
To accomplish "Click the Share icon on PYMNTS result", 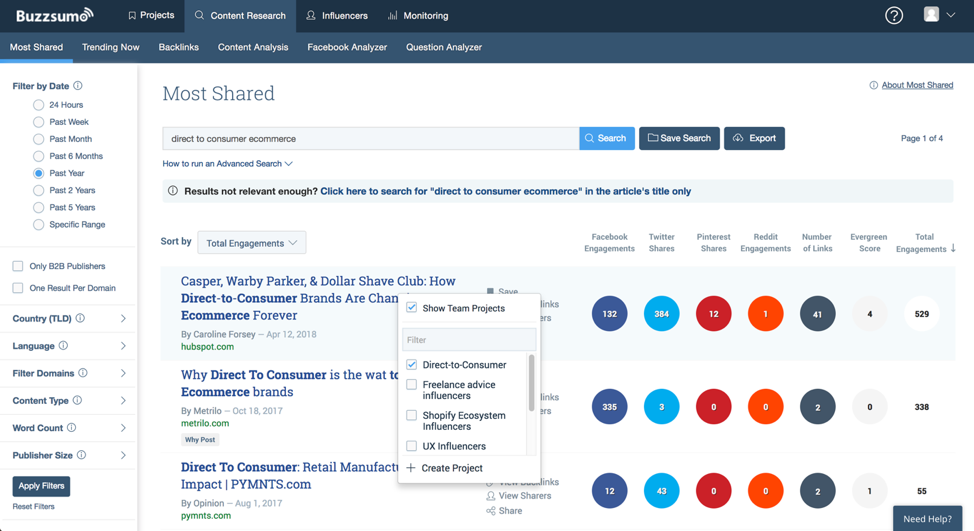I will 491,511.
